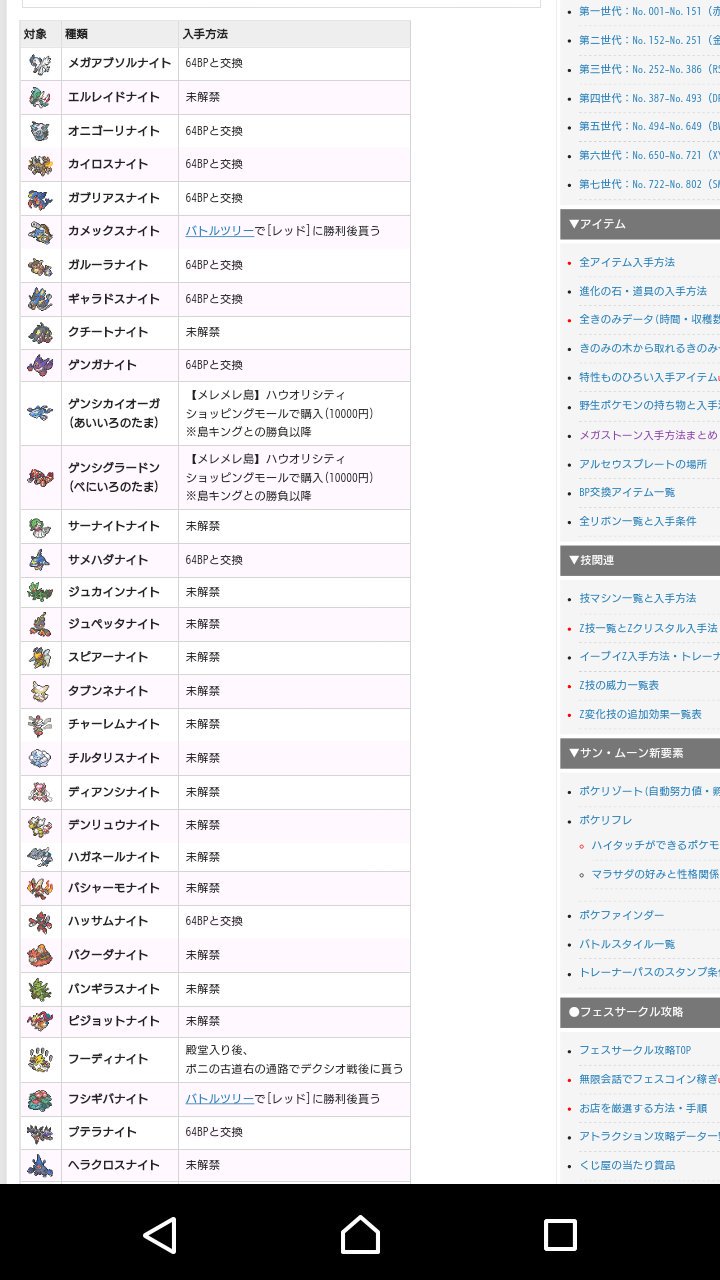Click the フーディナイト Pokémon sprite

pyautogui.click(x=40, y=1059)
